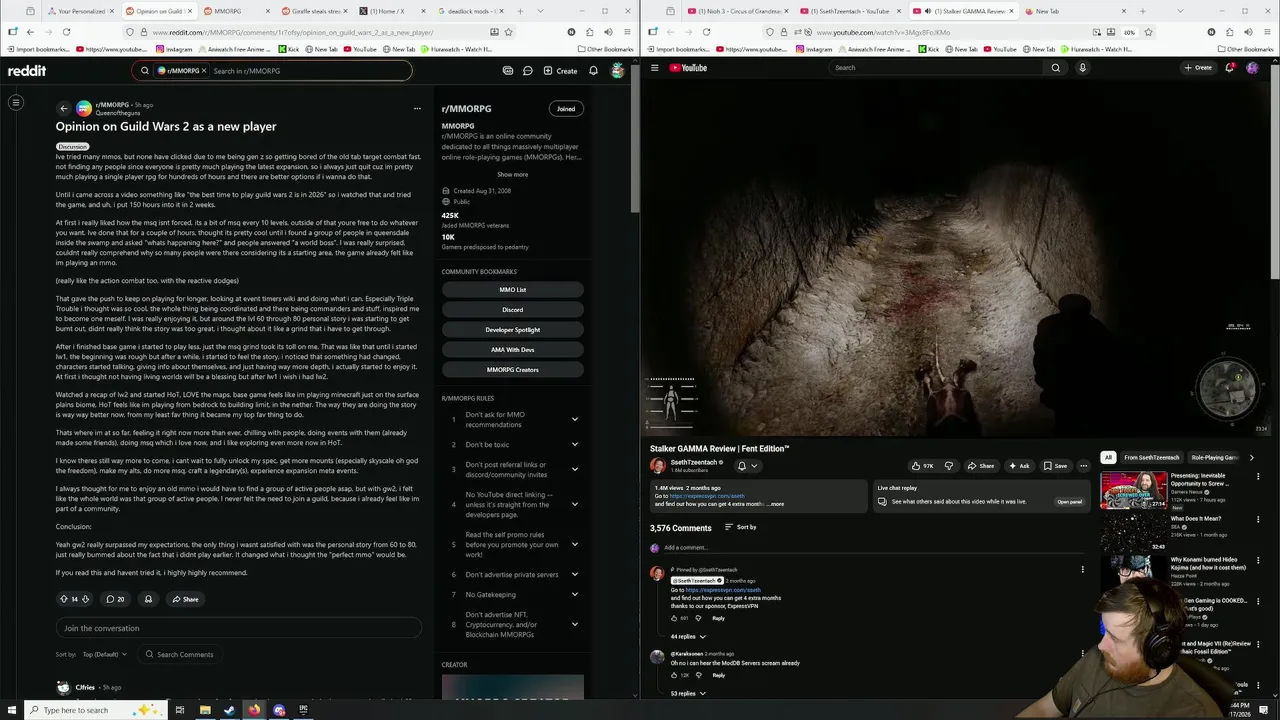Image resolution: width=1280 pixels, height=720 pixels.
Task: Go back using the Reddit post arrow
Action: [x=64, y=108]
